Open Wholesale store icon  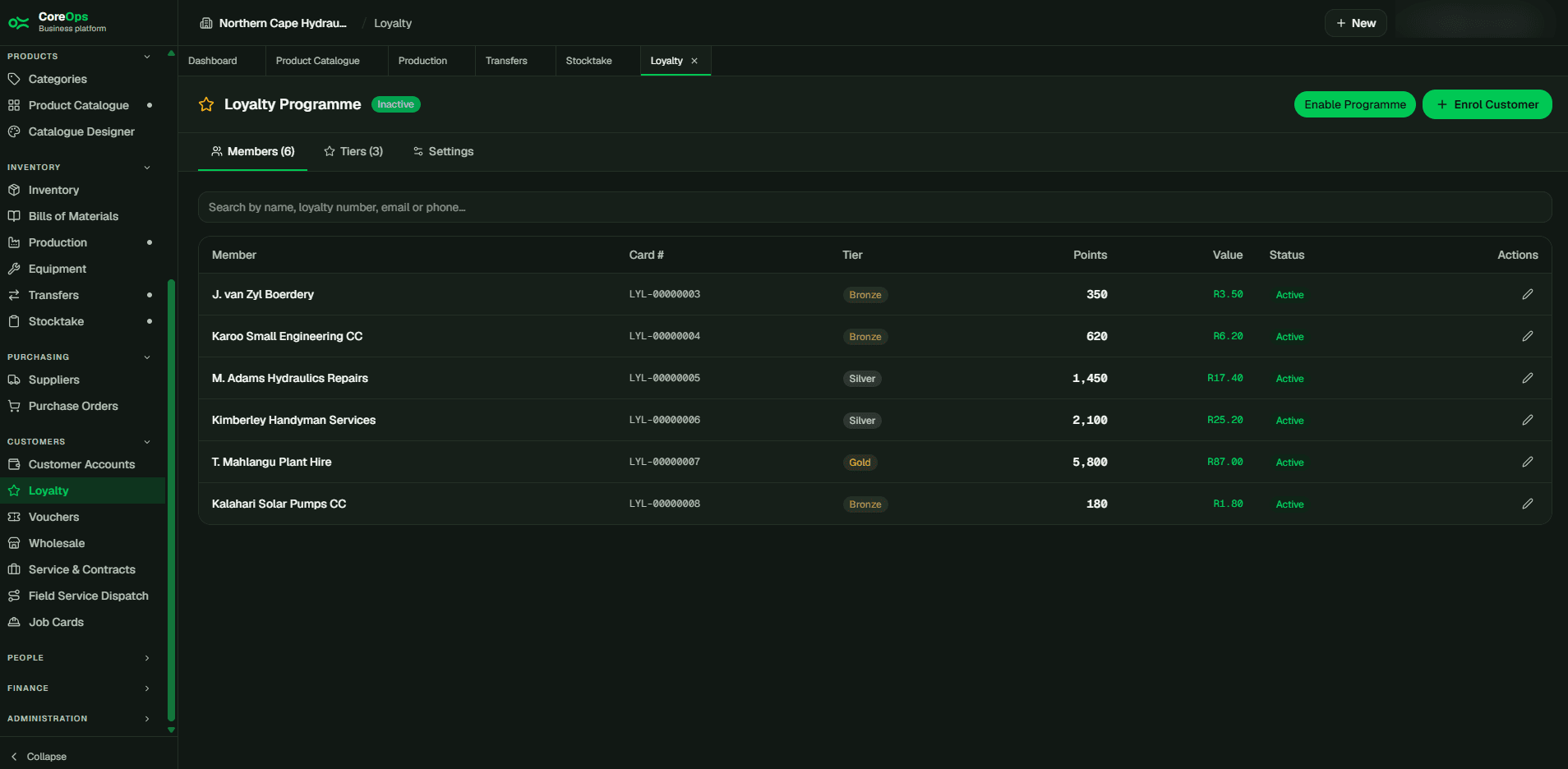pyautogui.click(x=14, y=543)
